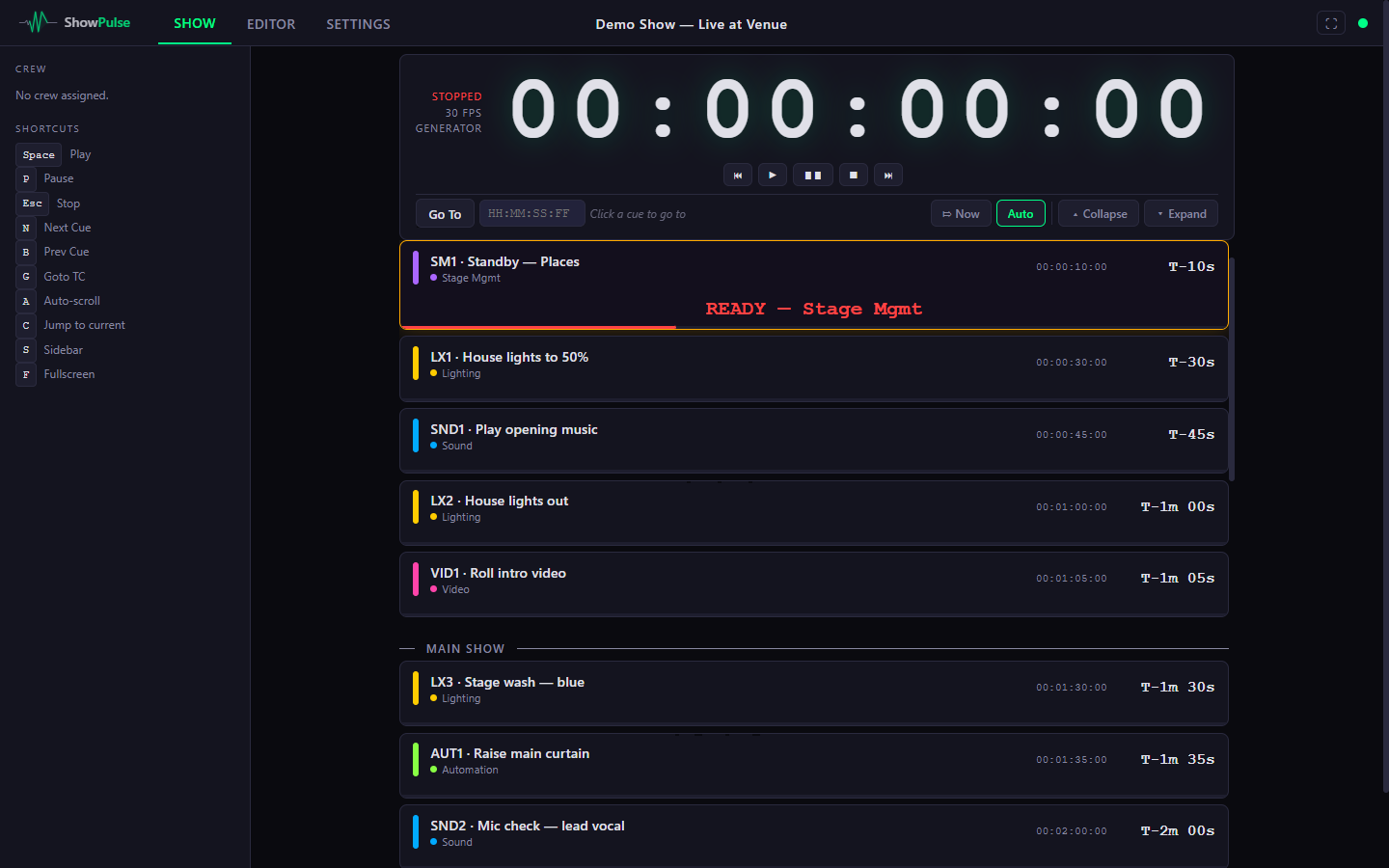
Task: Focus the HH:MM:SS:FF timecode input
Action: click(x=532, y=213)
